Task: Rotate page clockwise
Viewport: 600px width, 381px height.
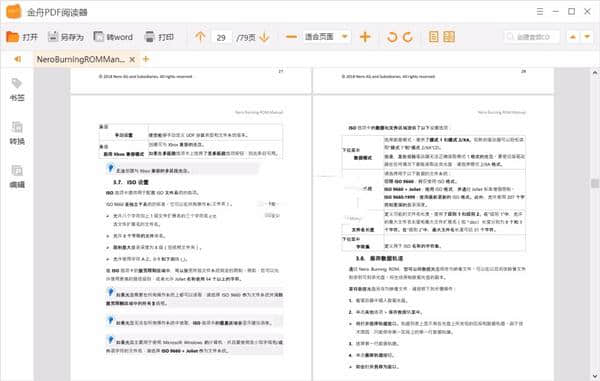Action: click(x=408, y=37)
